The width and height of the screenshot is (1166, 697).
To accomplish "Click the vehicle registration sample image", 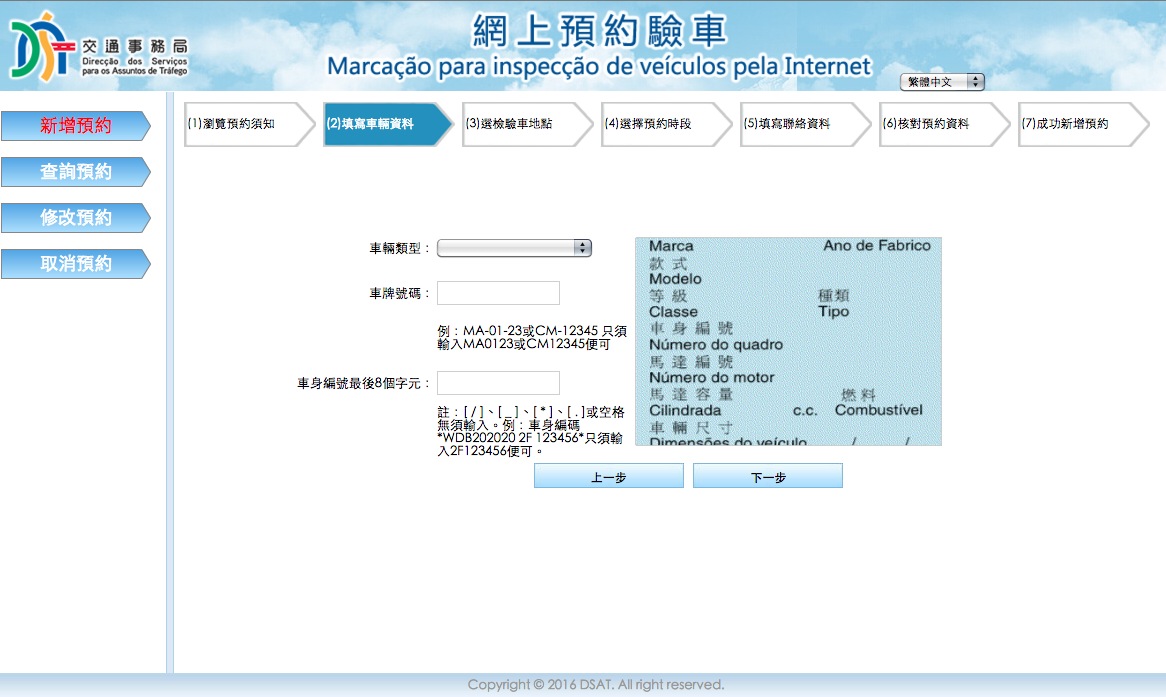I will tap(788, 341).
